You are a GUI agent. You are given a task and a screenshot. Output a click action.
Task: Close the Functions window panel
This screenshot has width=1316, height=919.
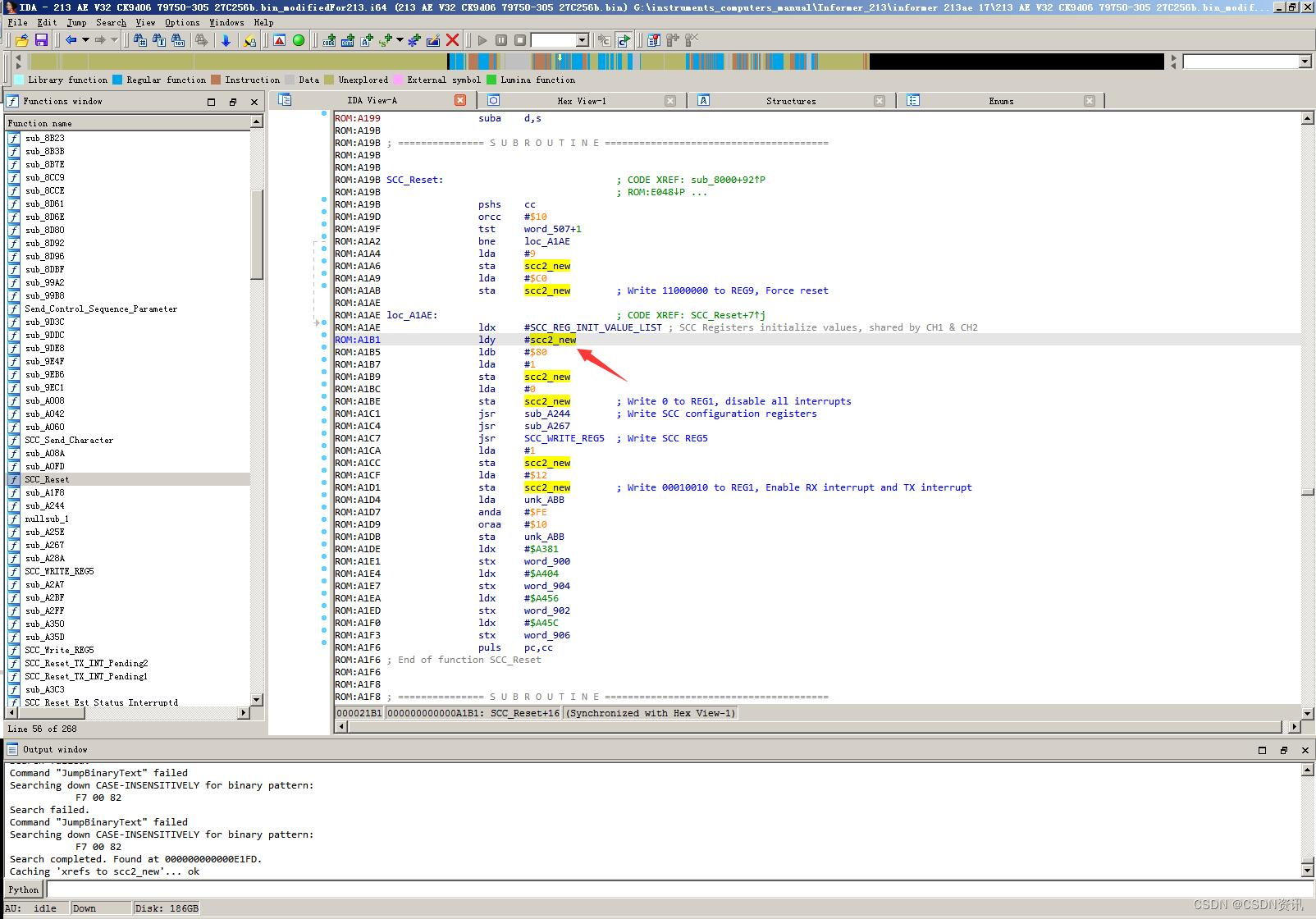(254, 102)
